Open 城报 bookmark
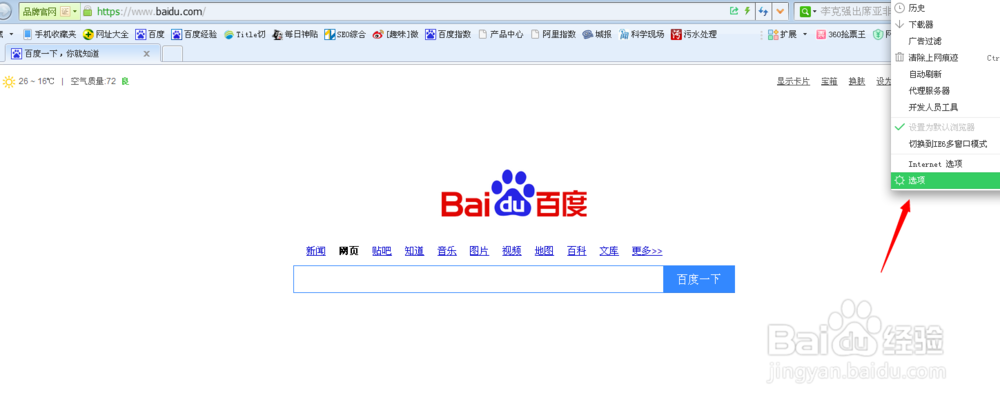Image resolution: width=1000 pixels, height=406 pixels. [x=597, y=34]
